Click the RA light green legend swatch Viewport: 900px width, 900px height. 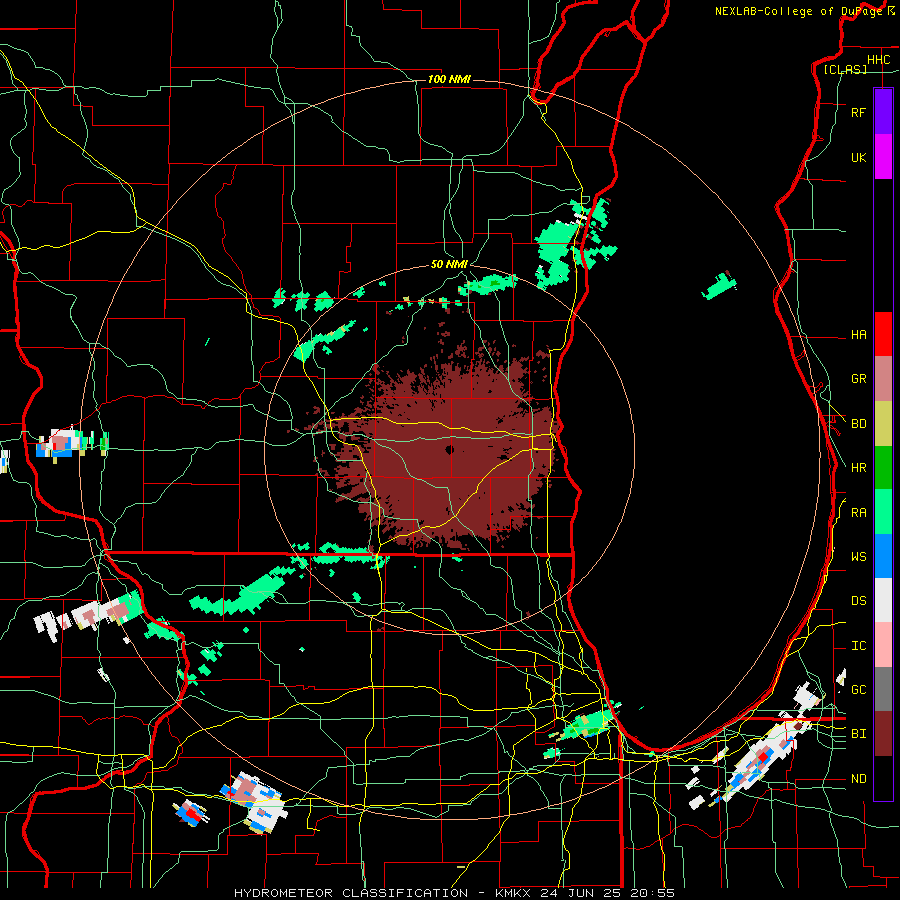point(883,512)
